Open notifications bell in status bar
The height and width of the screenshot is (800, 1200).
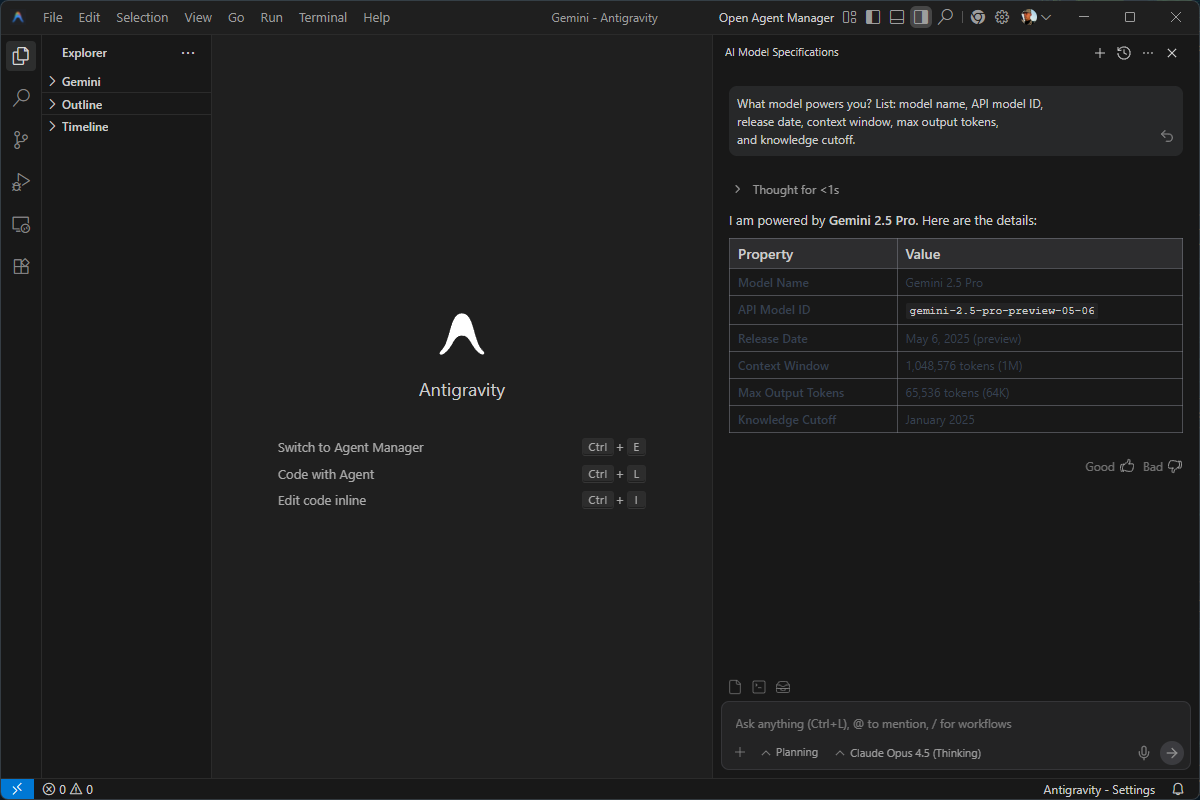coord(1178,789)
